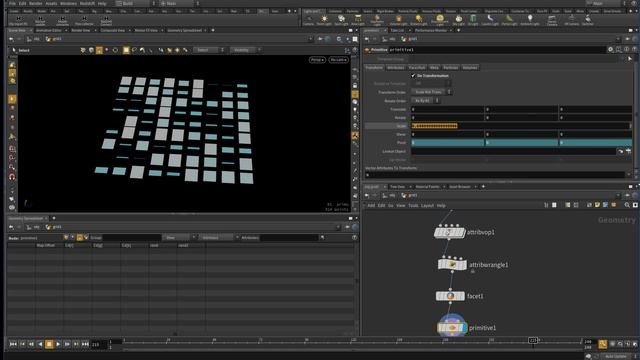
Task: Select the Stereo Camera shelf tool
Action: 552,20
